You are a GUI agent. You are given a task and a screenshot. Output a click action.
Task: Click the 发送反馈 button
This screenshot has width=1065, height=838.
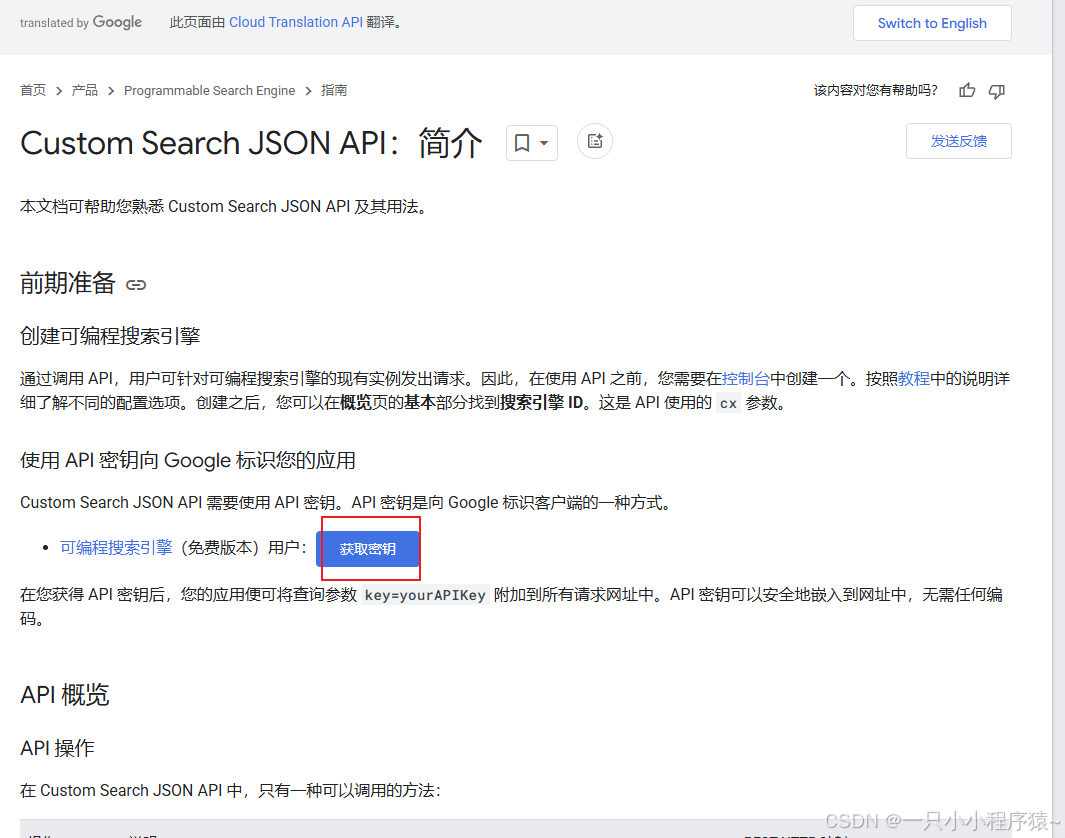click(x=958, y=141)
